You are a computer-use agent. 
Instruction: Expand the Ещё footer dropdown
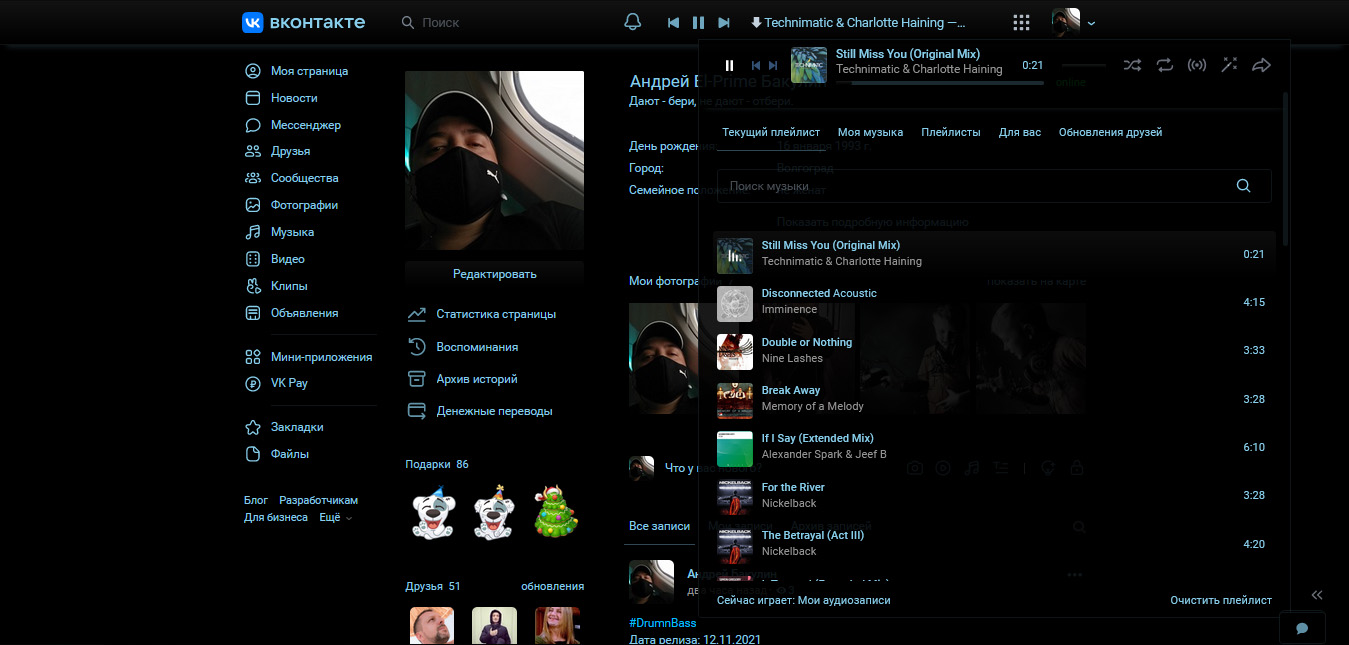pos(335,517)
